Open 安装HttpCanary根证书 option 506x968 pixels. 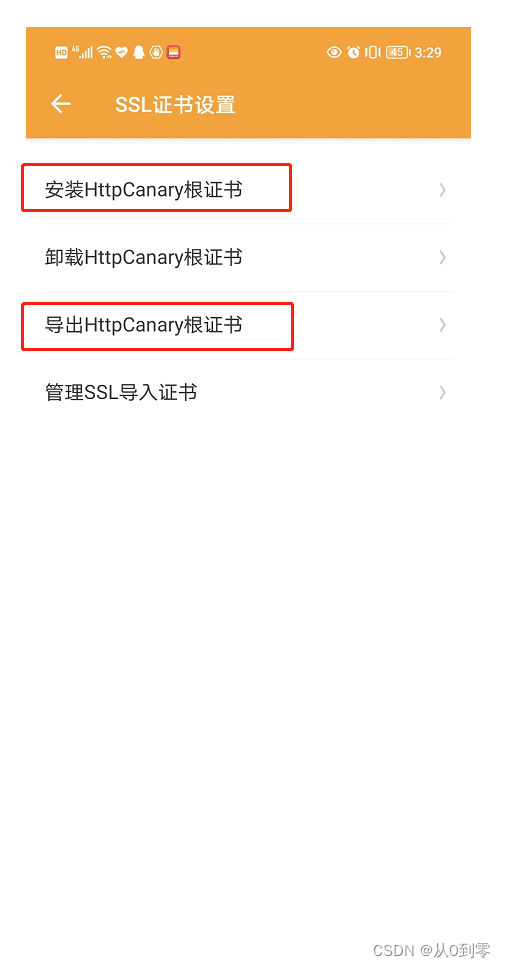(x=249, y=190)
